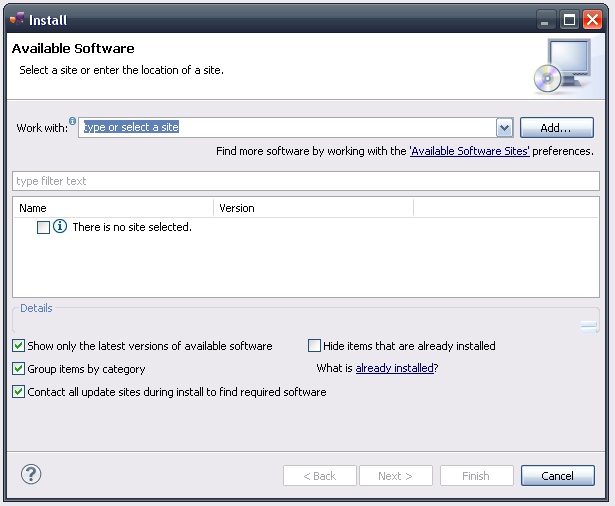This screenshot has width=615, height=506.
Task: Open the 'Available Software Sites' preferences link
Action: tap(469, 151)
